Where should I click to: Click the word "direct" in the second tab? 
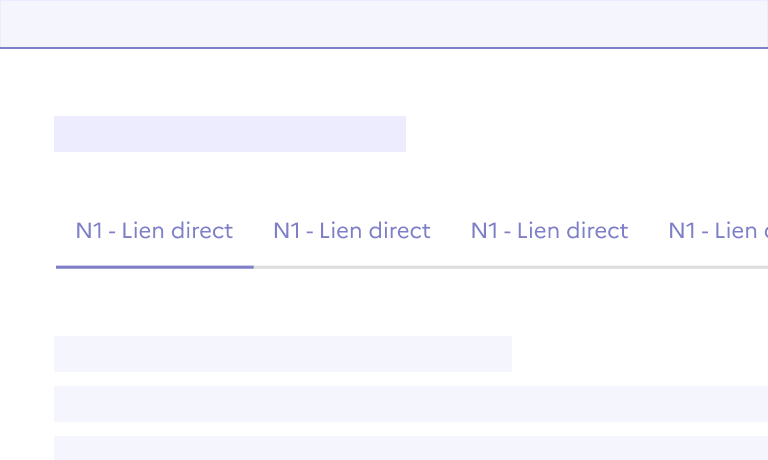(x=399, y=231)
